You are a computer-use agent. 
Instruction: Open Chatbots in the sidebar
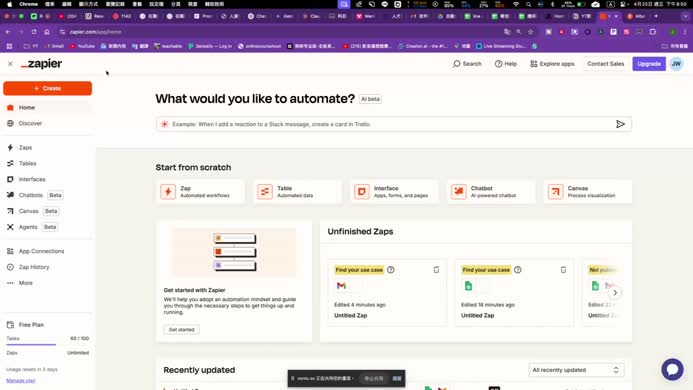click(48, 195)
